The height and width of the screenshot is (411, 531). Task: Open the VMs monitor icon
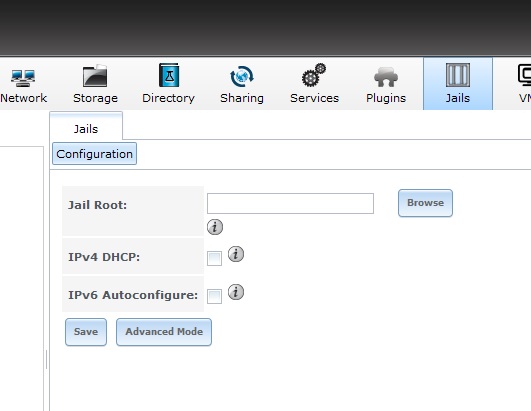[x=525, y=75]
